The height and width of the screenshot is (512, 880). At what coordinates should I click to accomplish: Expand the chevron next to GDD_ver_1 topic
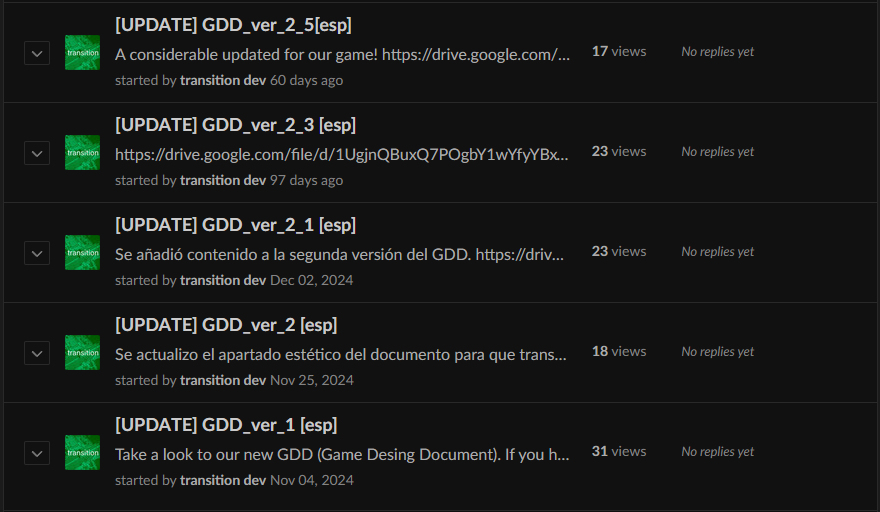pos(37,453)
